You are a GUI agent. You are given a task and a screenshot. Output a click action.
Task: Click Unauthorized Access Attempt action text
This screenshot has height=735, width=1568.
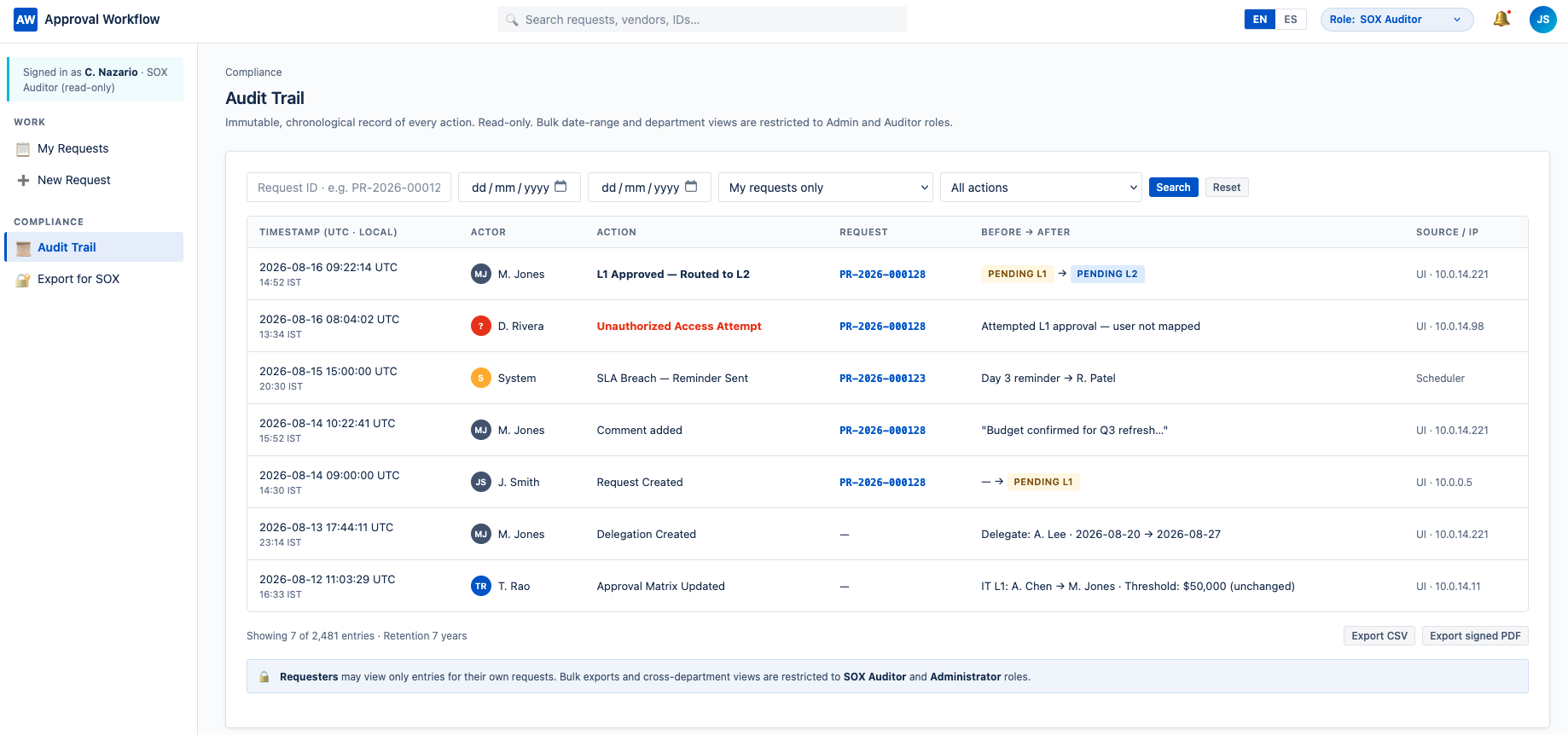[x=679, y=327]
